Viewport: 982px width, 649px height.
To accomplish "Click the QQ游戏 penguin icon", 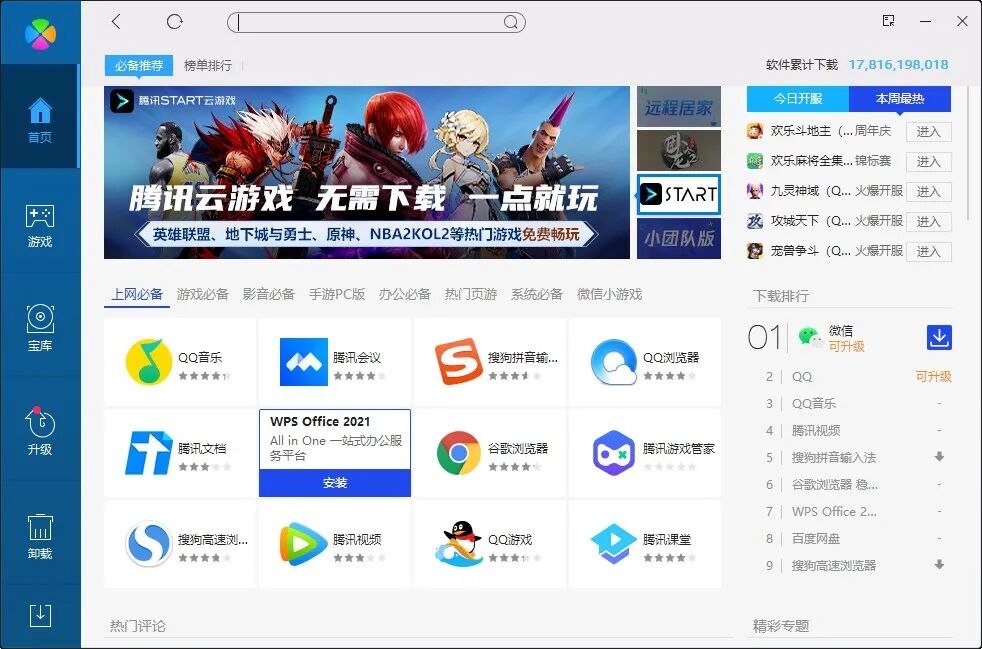I will click(458, 544).
